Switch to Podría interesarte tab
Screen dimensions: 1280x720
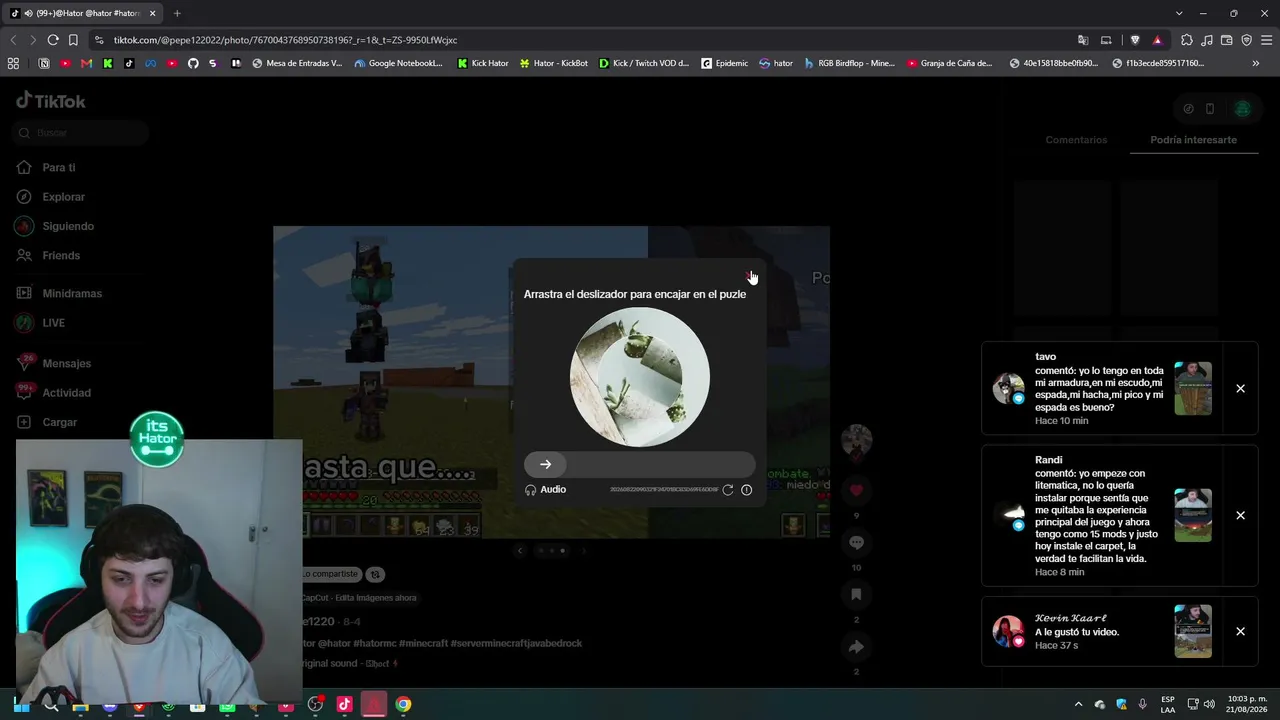(x=1193, y=140)
